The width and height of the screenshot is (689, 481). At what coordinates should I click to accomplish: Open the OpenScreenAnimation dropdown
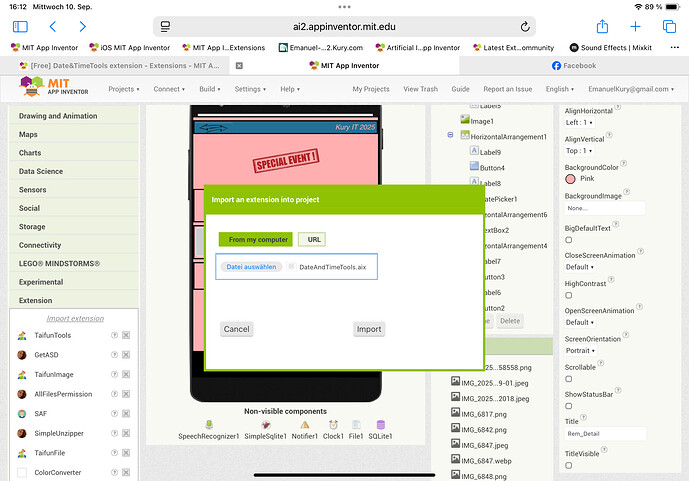[580, 322]
